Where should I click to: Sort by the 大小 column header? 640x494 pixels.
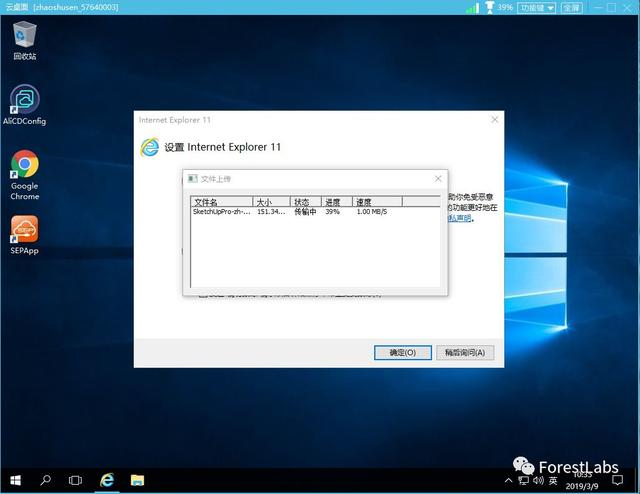(x=271, y=202)
